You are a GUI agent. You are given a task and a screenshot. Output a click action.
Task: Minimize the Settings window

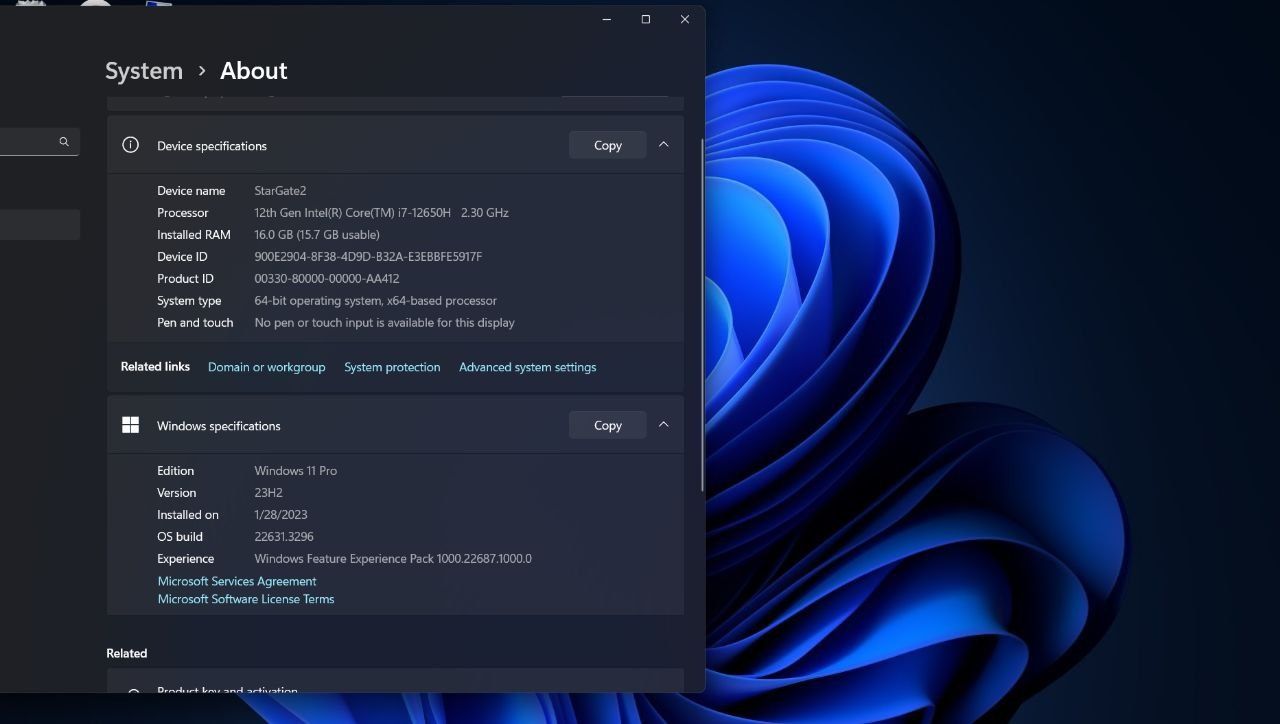click(x=607, y=19)
